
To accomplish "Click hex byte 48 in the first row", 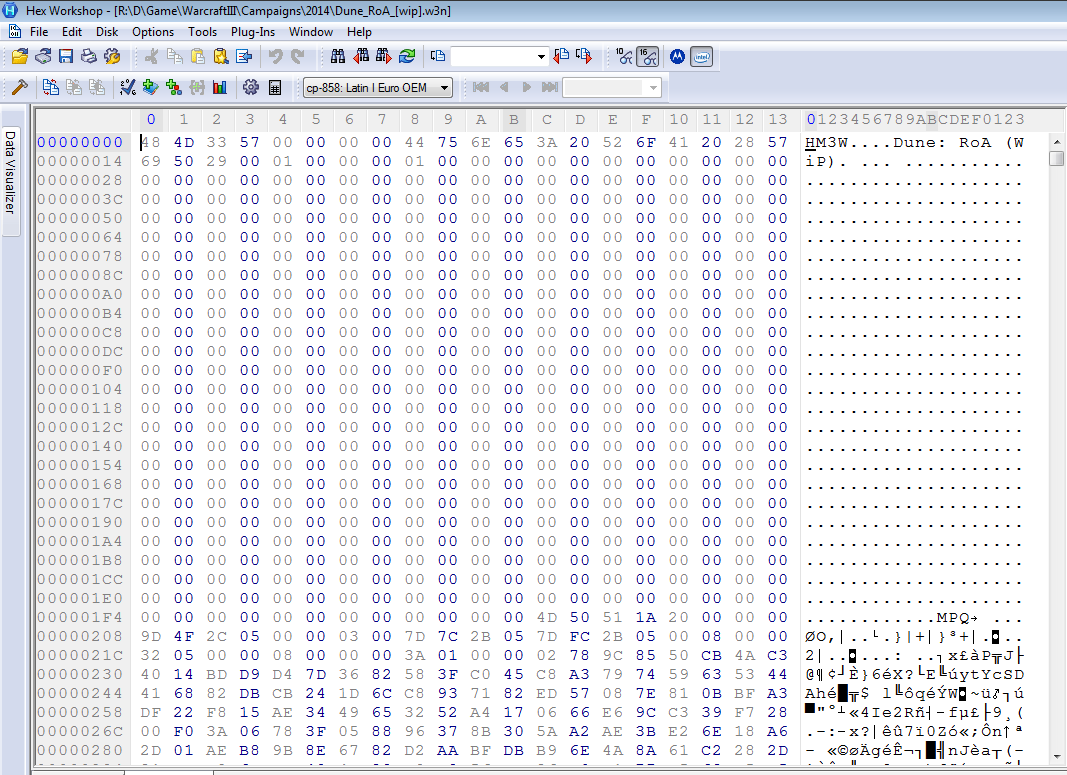I will tap(150, 142).
